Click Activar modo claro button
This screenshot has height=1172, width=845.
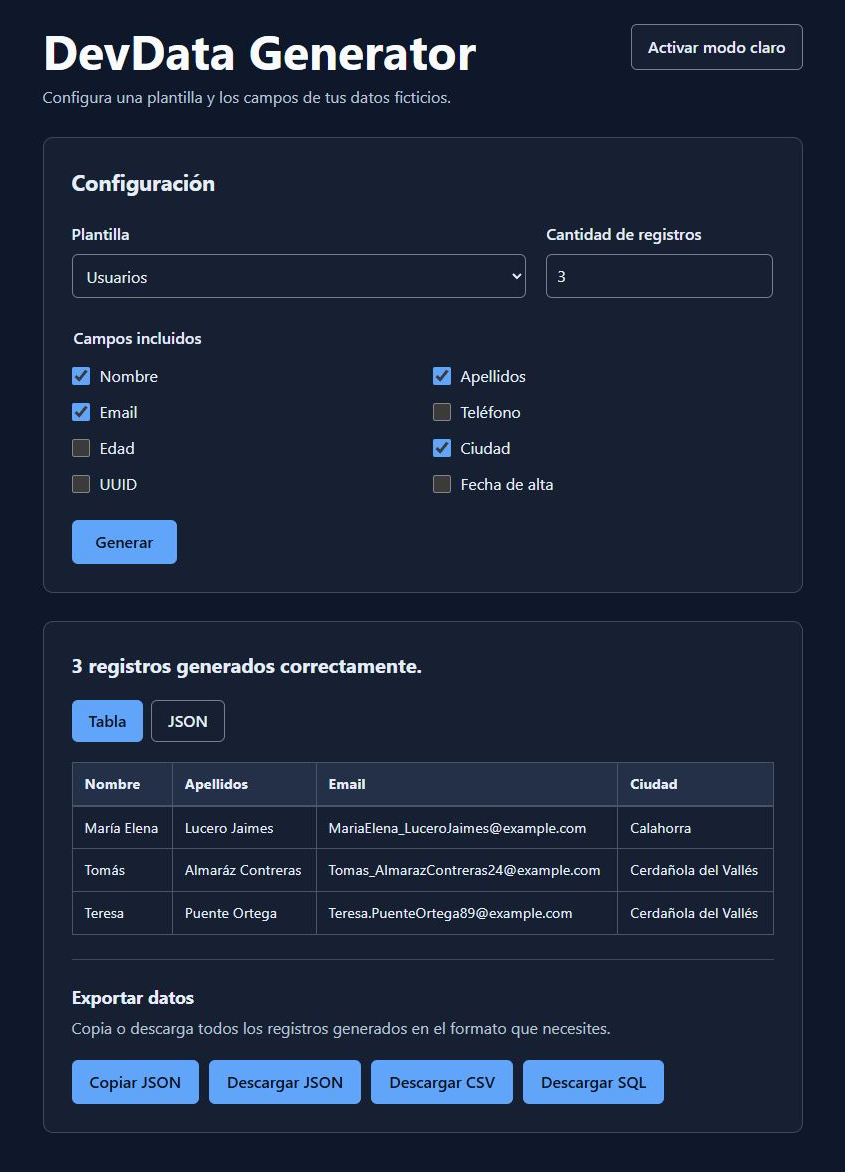click(716, 47)
